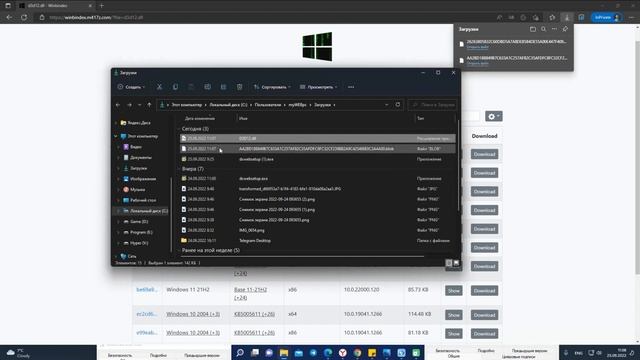Expand the Explorer address bar history dropdown

[x=387, y=105]
